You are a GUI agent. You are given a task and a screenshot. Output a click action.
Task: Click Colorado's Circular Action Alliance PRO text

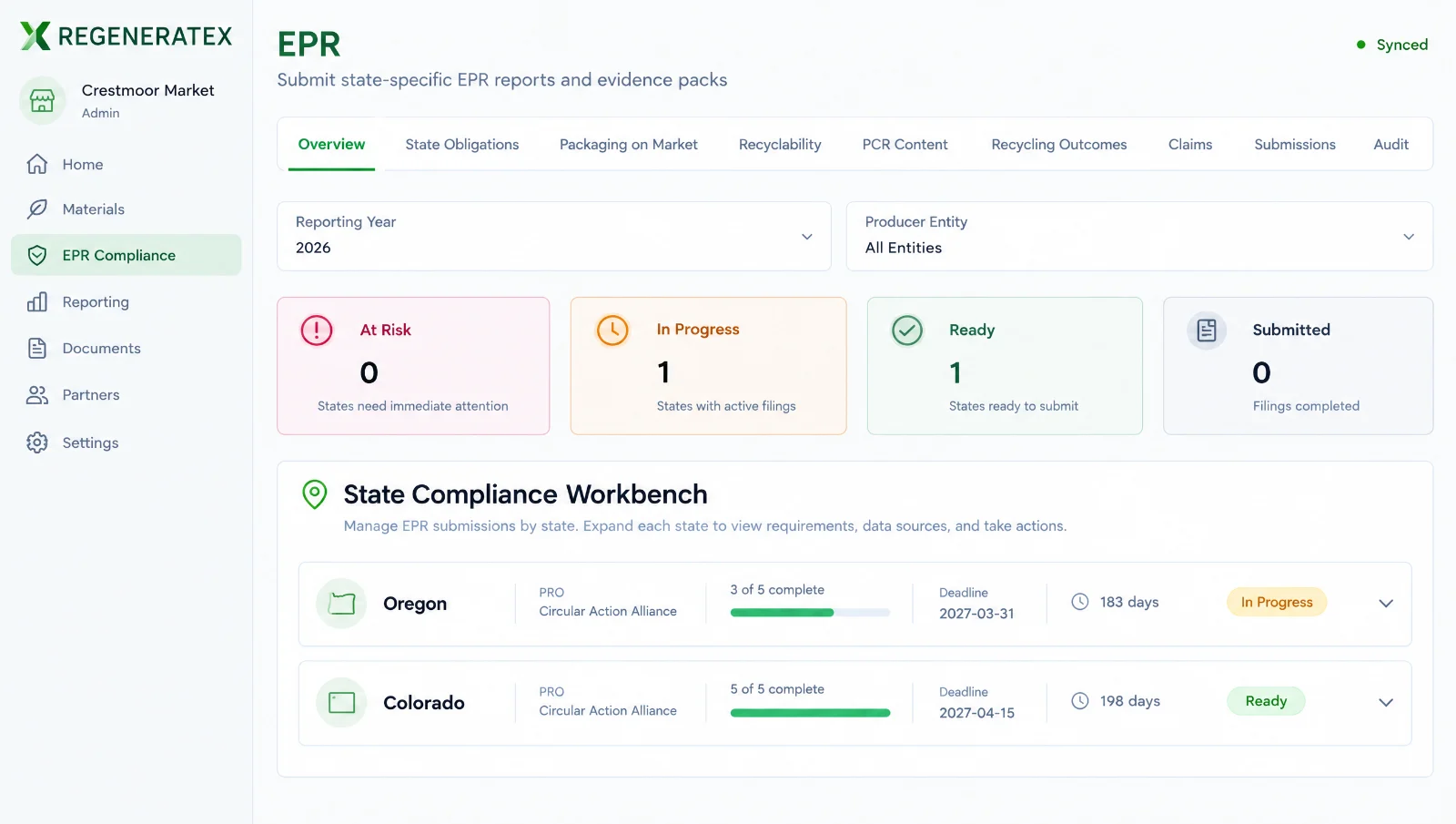click(x=608, y=710)
